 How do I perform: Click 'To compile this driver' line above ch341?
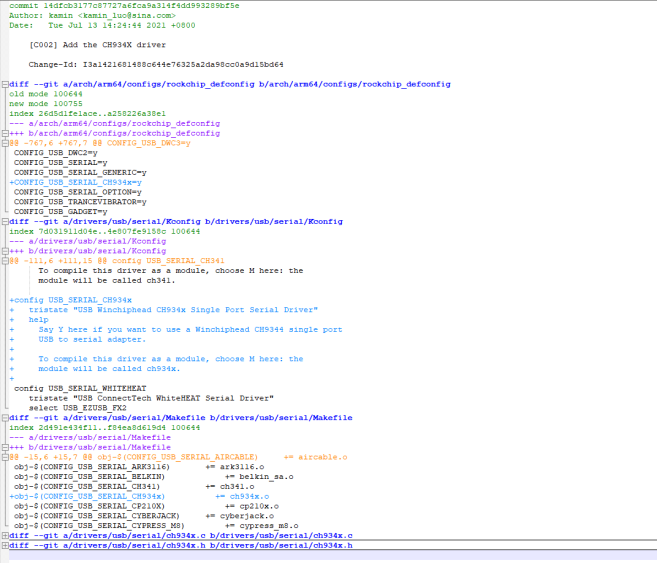coord(171,271)
